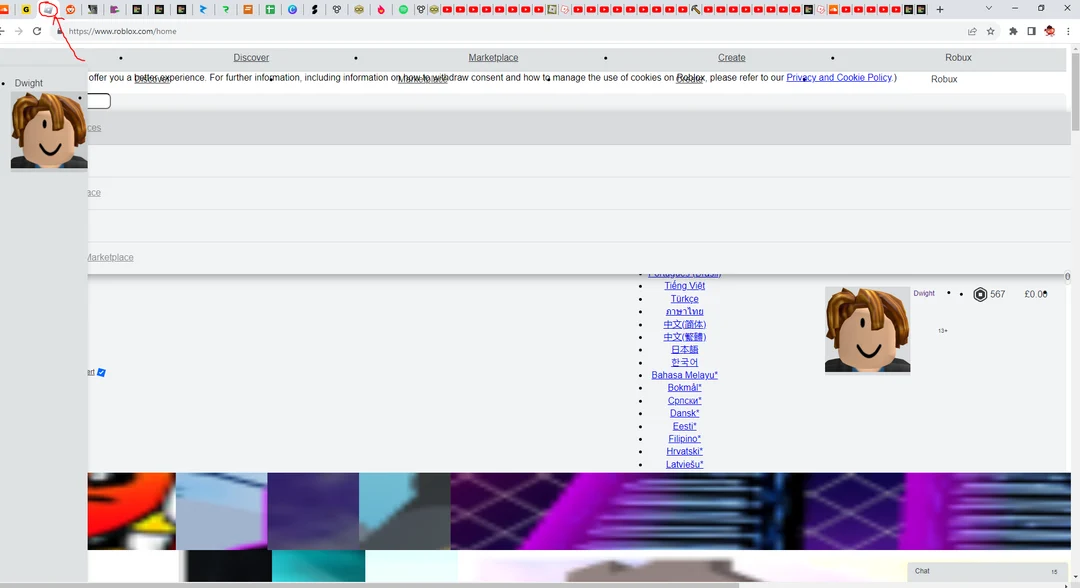Select the 日本語 language option
The image size is (1080, 588).
coord(684,349)
